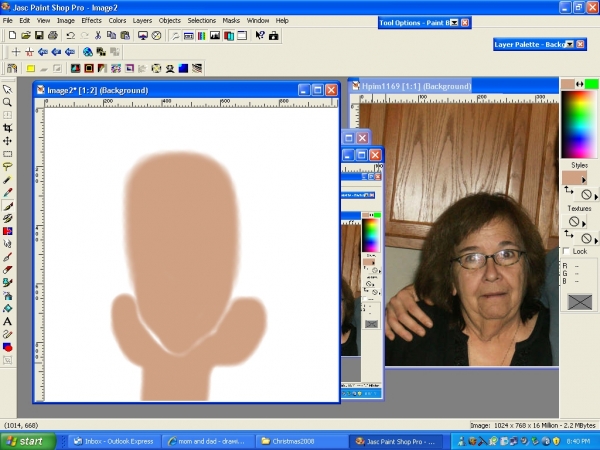
Task: Click the blue gradient effects toolbar icon
Action: (x=183, y=68)
